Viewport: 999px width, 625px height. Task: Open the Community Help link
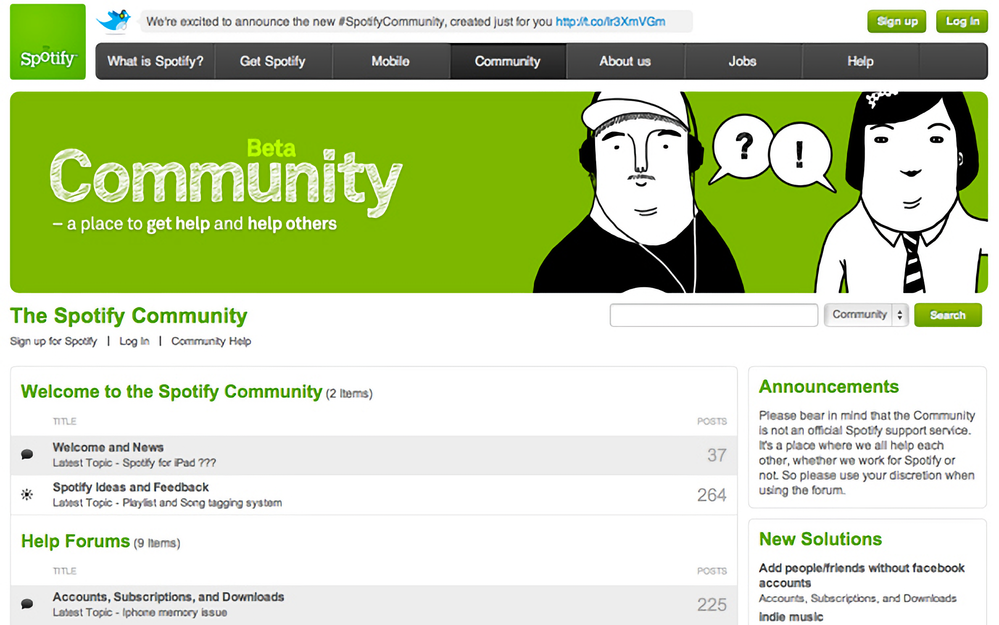point(211,341)
